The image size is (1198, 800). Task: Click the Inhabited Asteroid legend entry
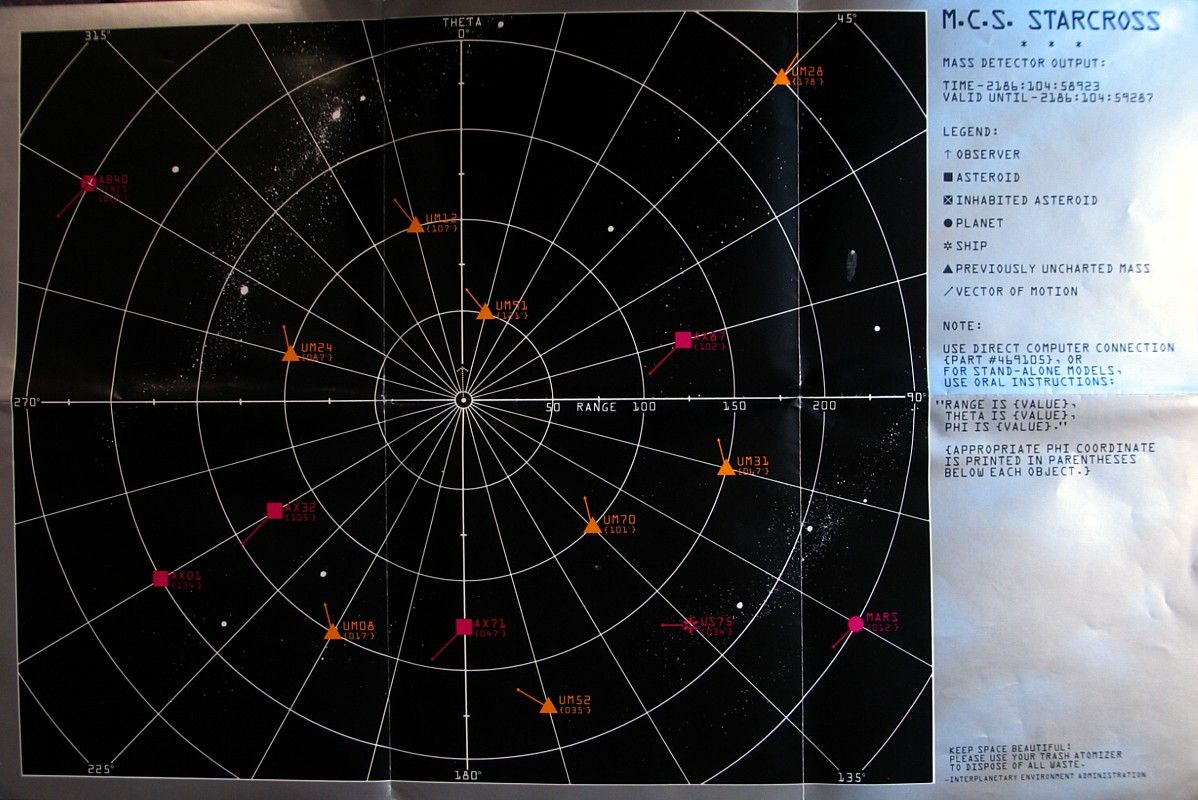(1020, 200)
